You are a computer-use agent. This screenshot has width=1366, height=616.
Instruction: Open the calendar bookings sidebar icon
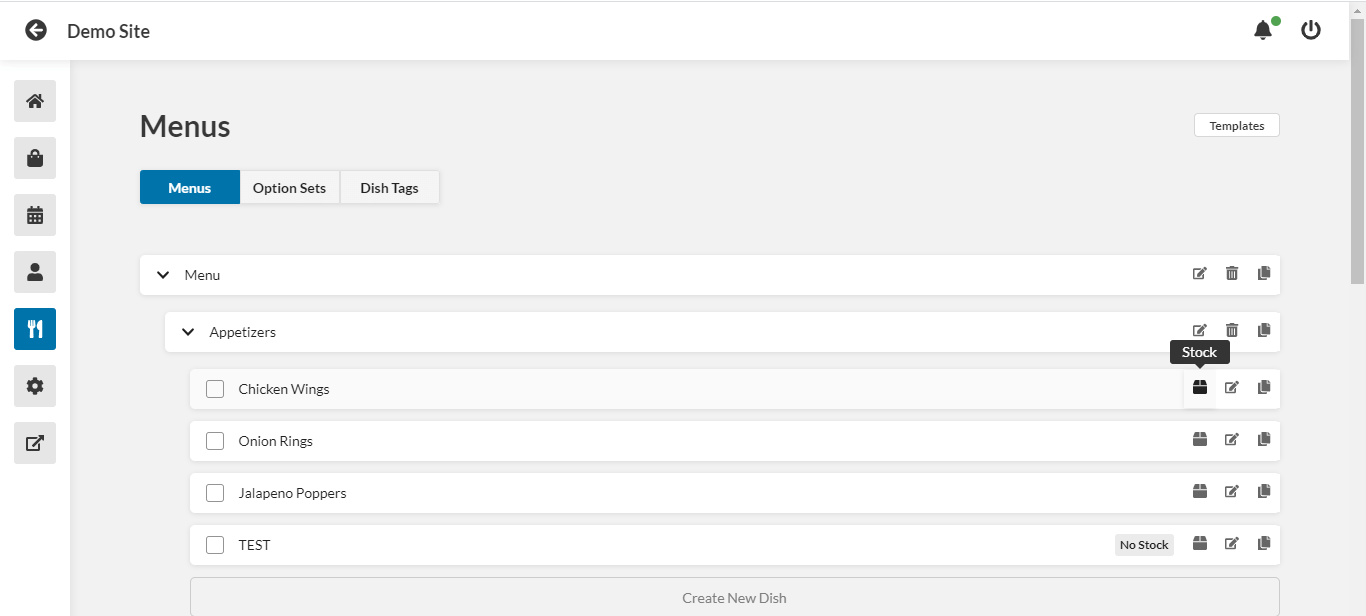[35, 215]
